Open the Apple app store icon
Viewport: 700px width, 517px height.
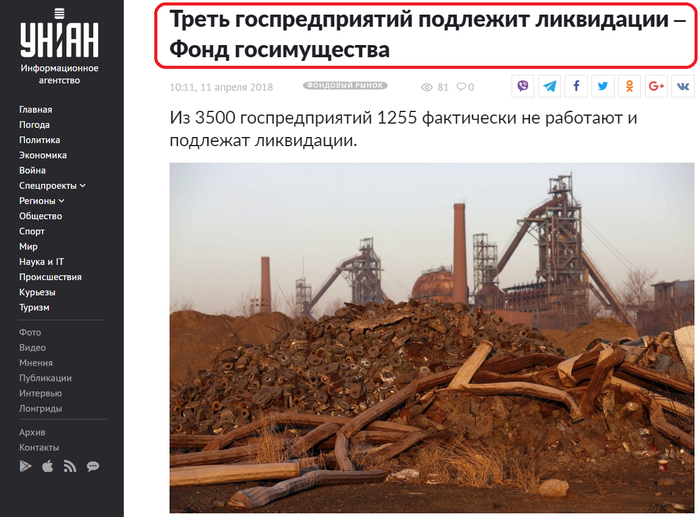coord(48,467)
